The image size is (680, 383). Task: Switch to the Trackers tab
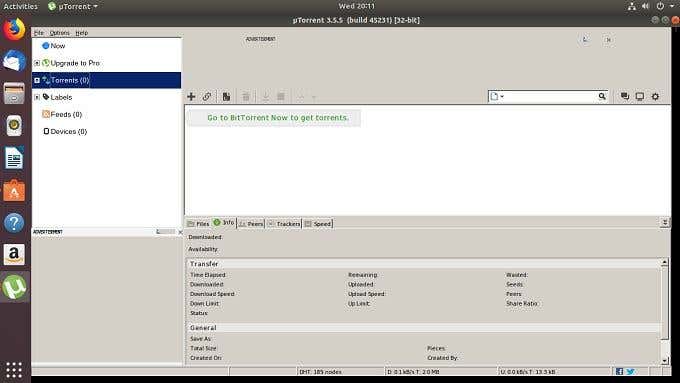284,224
